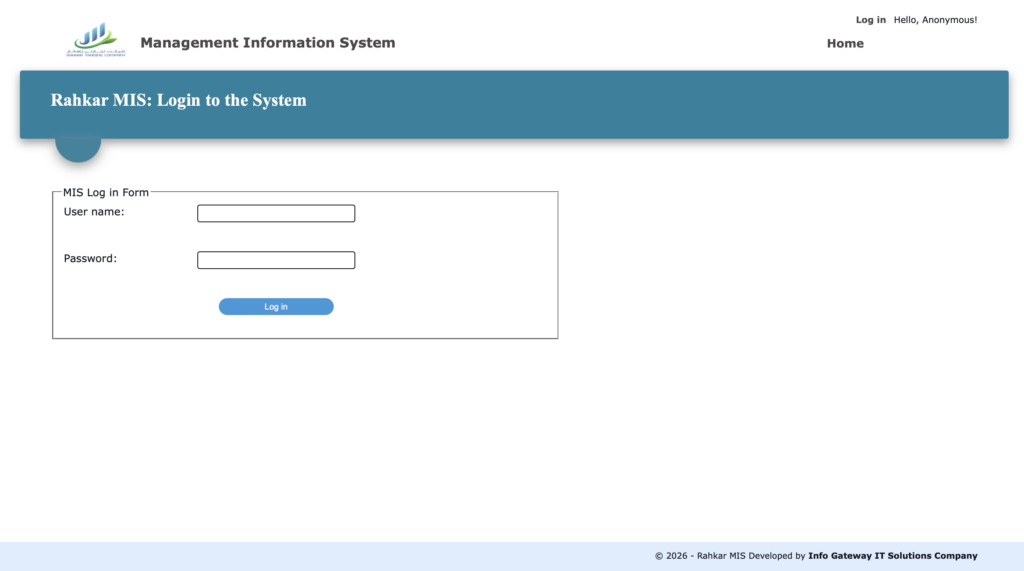This screenshot has height=571, width=1024.
Task: Click 'Info Gateway IT Solutions Company' footer text
Action: [x=893, y=556]
